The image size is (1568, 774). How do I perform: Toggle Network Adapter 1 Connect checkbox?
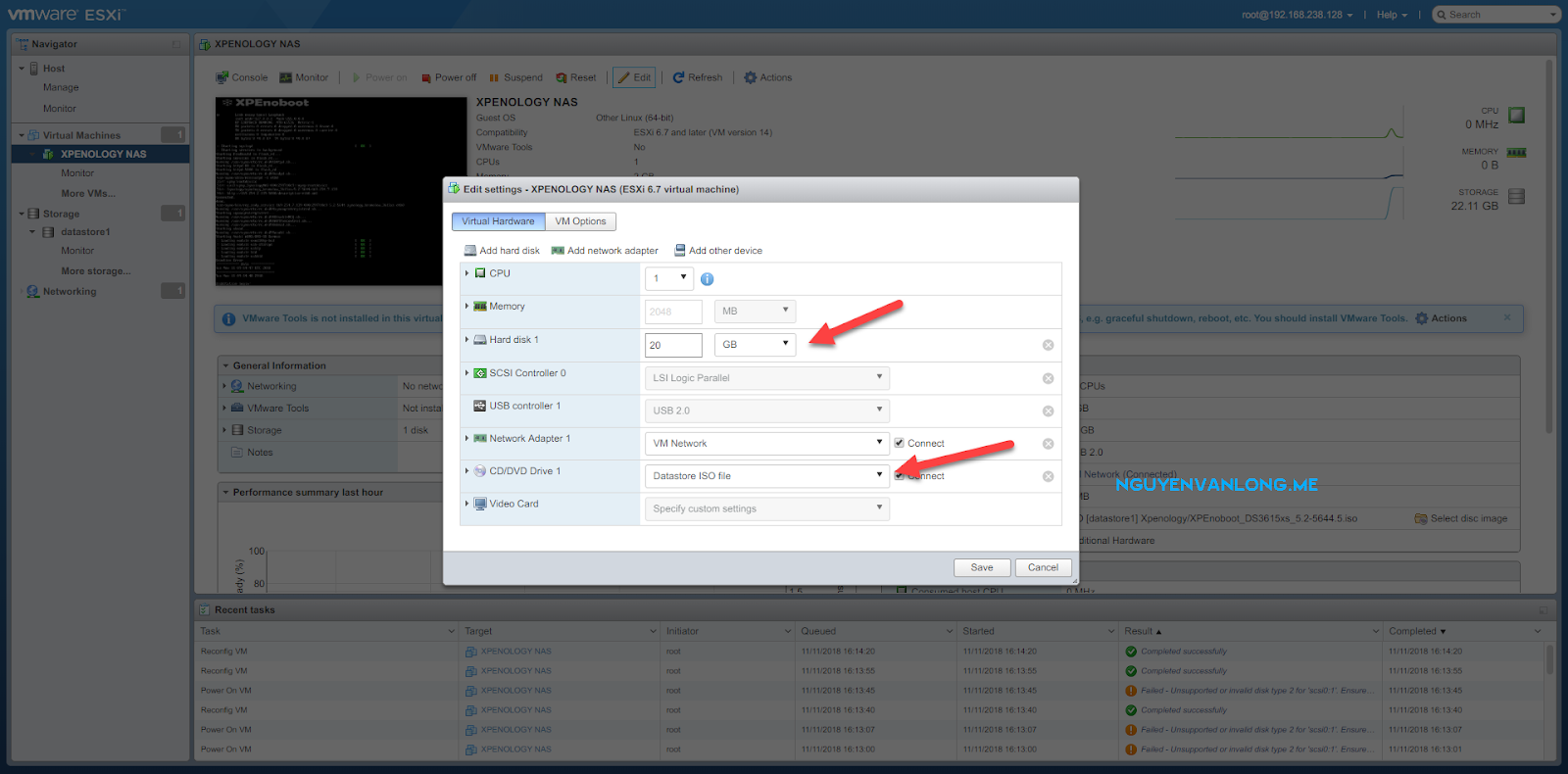tap(900, 444)
